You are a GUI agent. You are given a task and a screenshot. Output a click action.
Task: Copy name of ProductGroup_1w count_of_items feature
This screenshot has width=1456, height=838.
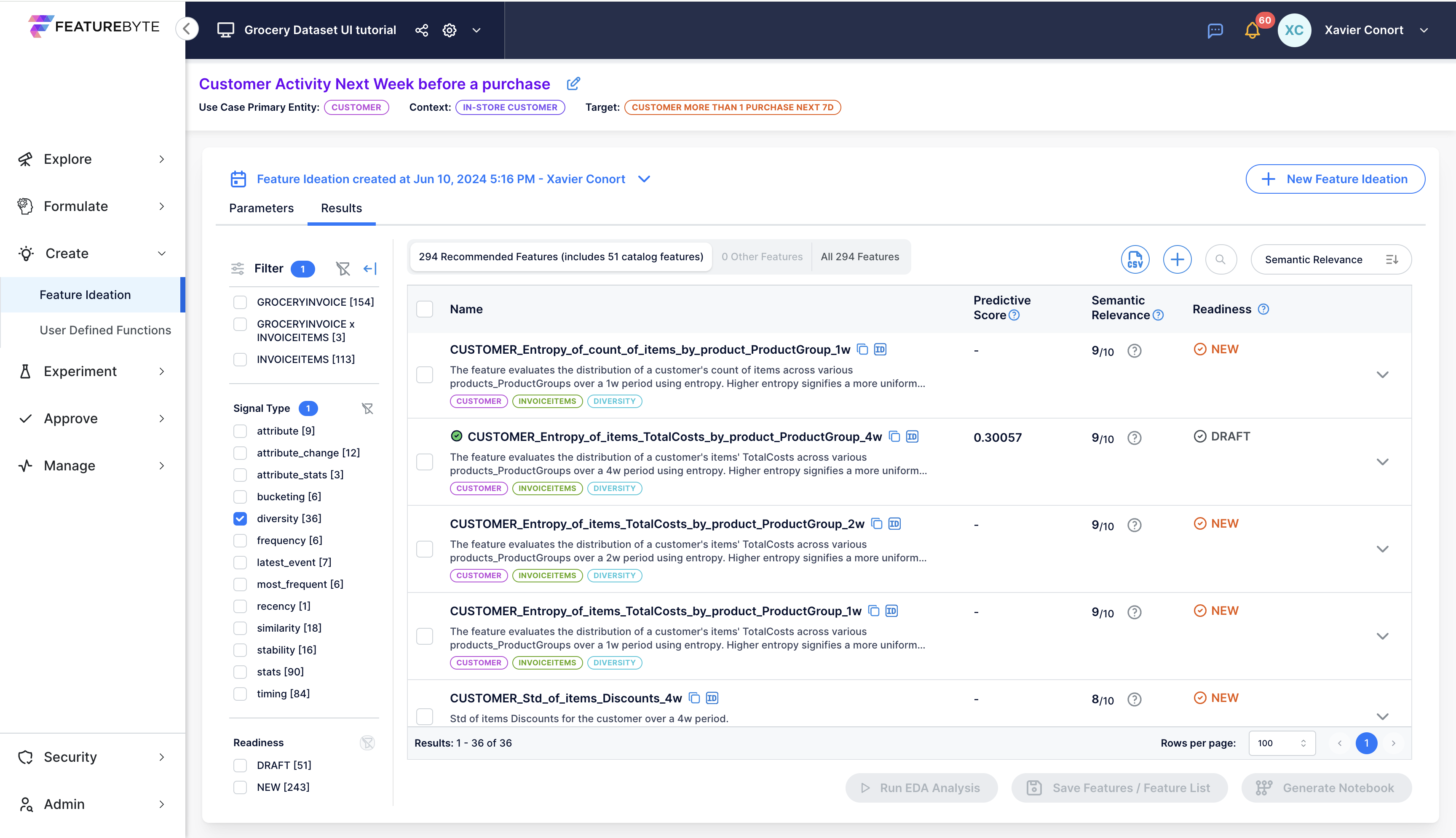pyautogui.click(x=862, y=350)
